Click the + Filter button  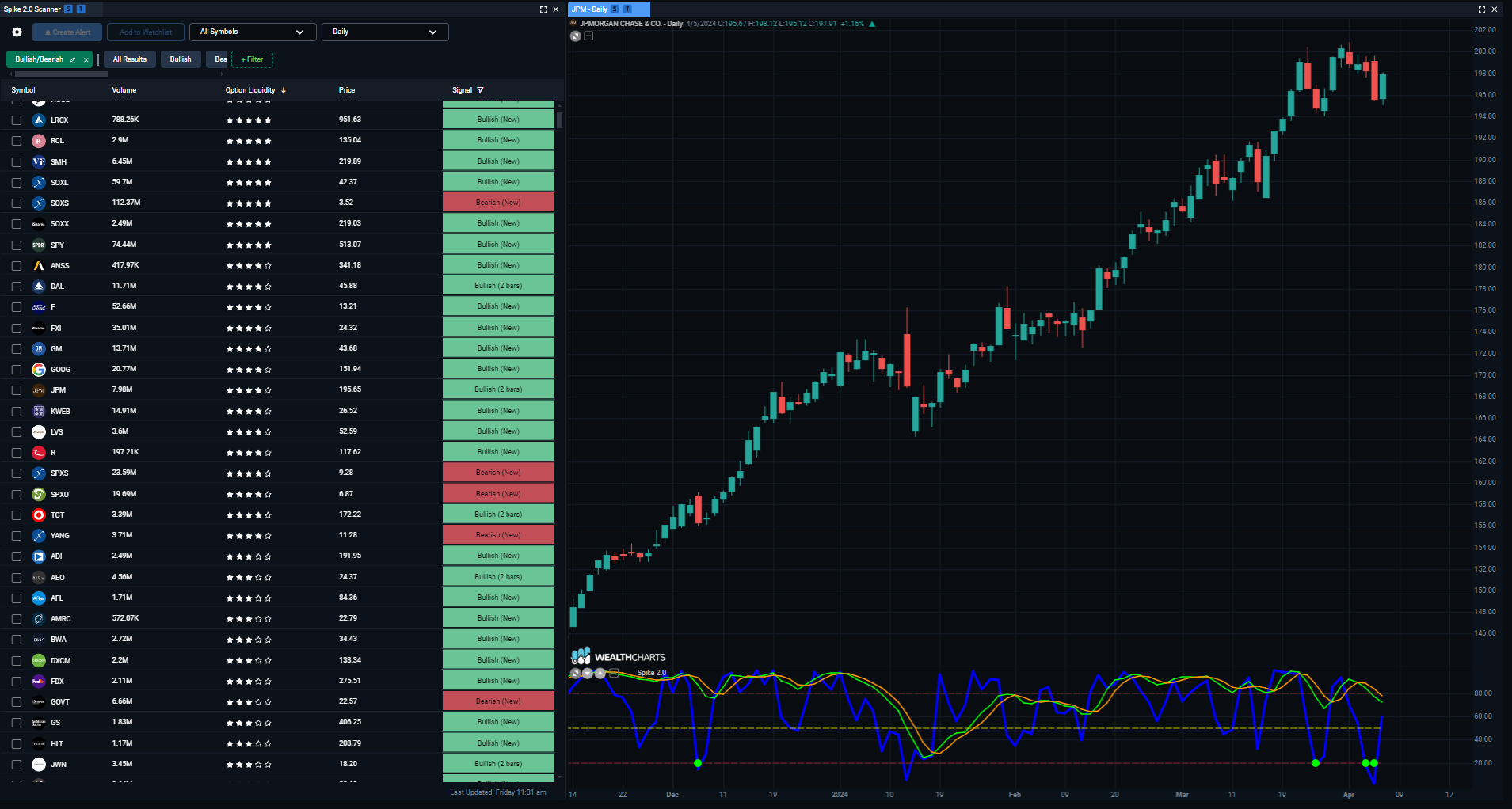click(252, 59)
